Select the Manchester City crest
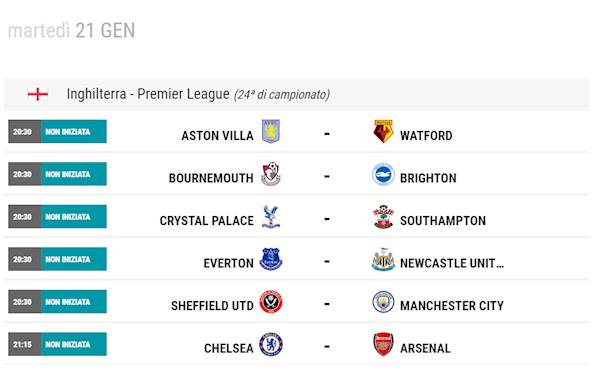 pyautogui.click(x=383, y=302)
